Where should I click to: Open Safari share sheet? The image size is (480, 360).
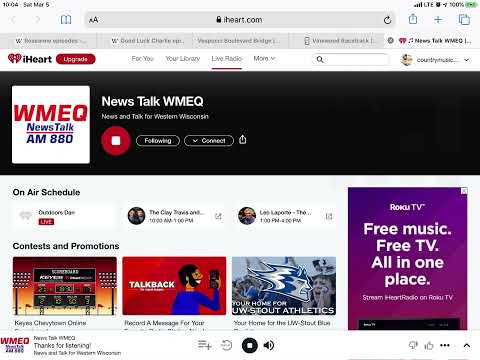(x=413, y=19)
